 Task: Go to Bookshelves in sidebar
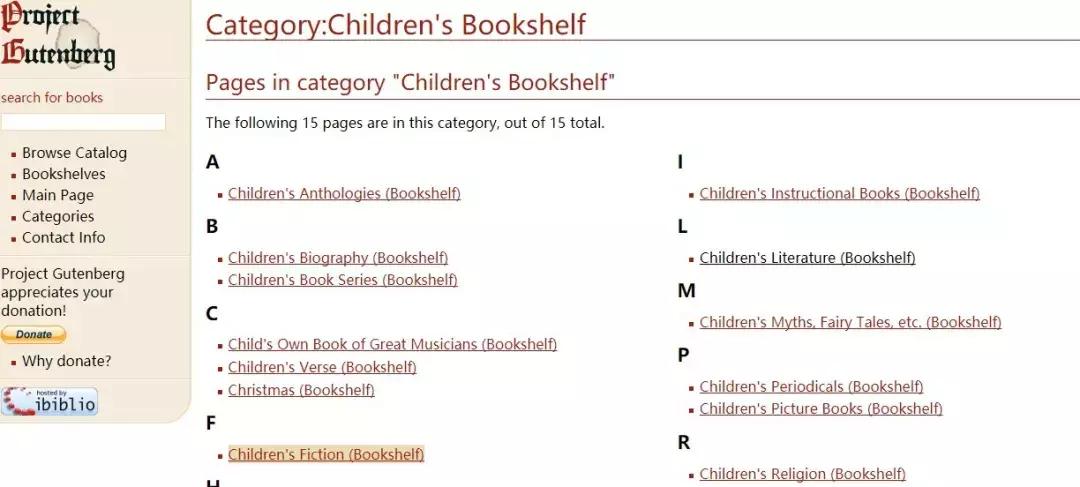pos(63,174)
